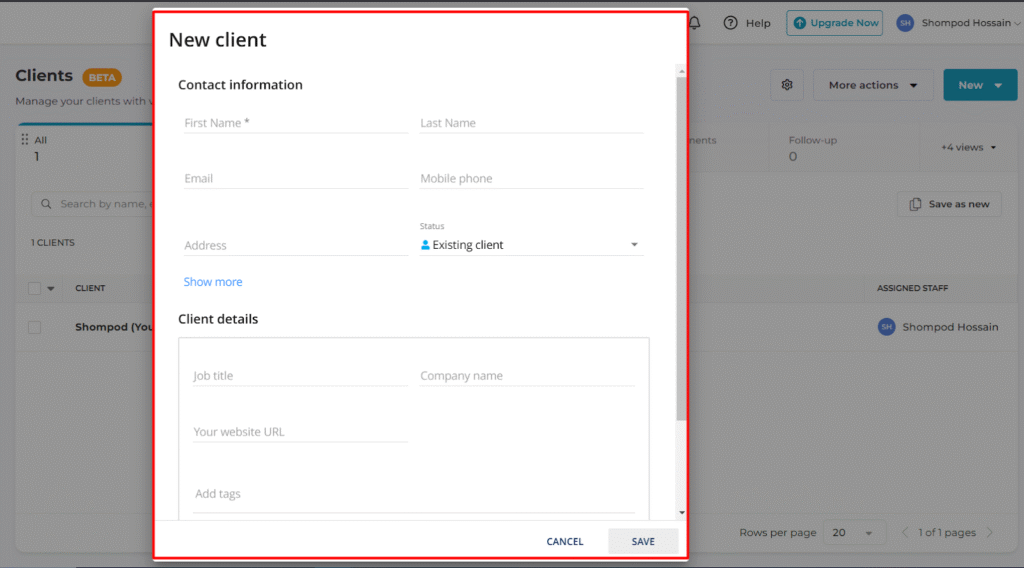Screen dimensions: 1024x568
Task: Click Shompod Hossain profile avatar
Action: [905, 23]
